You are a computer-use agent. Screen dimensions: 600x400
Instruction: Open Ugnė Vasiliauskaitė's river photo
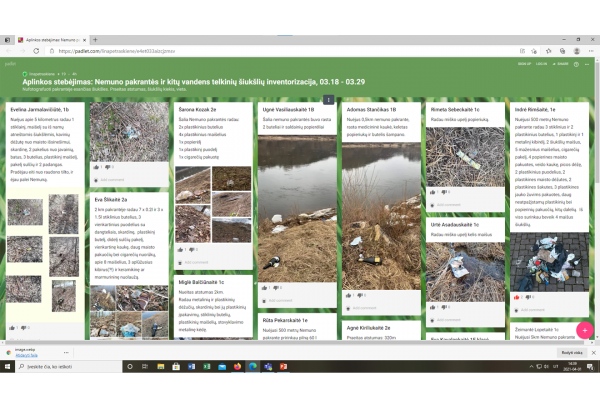pyautogui.click(x=297, y=209)
